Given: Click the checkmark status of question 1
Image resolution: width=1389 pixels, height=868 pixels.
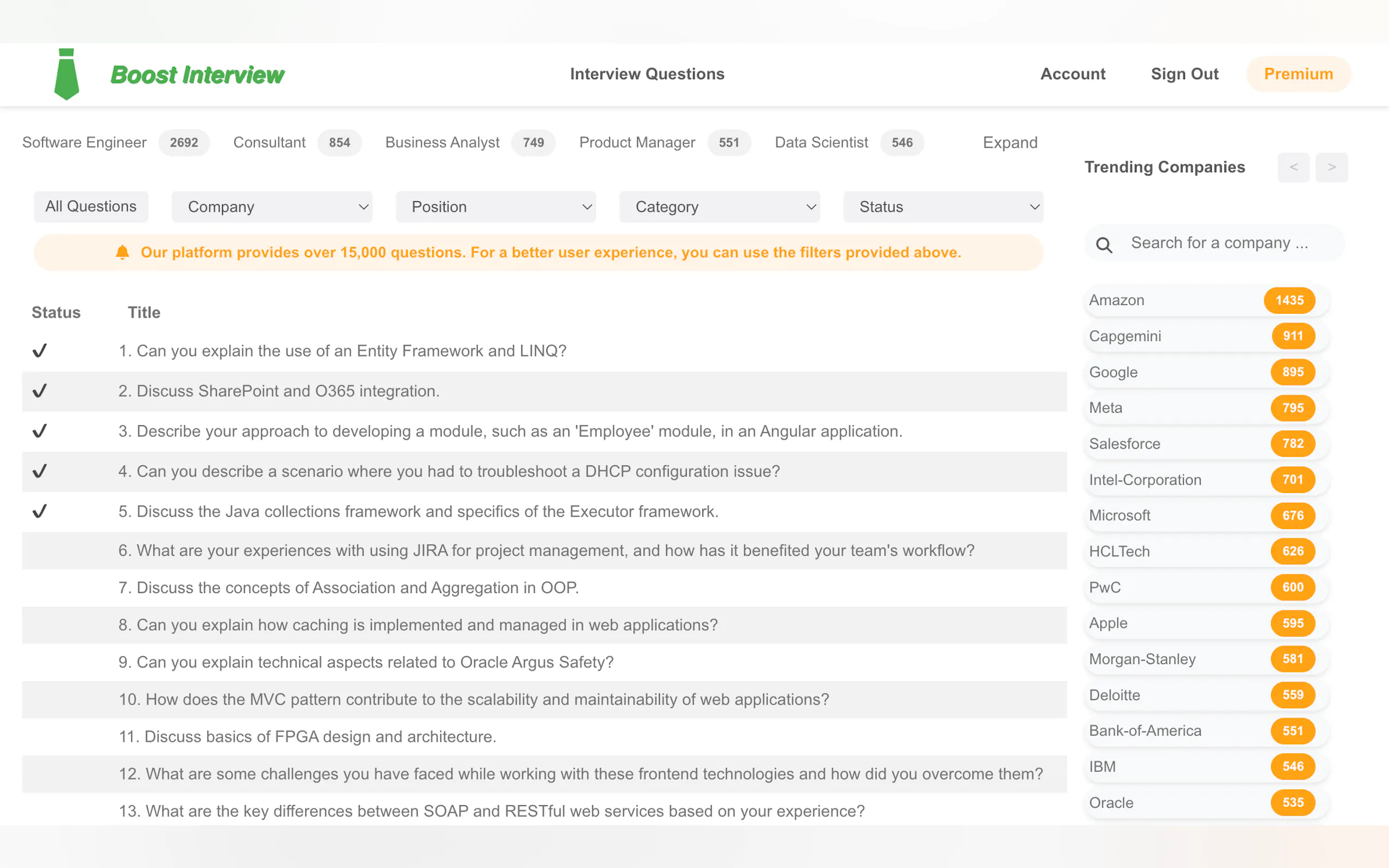Looking at the screenshot, I should [x=39, y=351].
